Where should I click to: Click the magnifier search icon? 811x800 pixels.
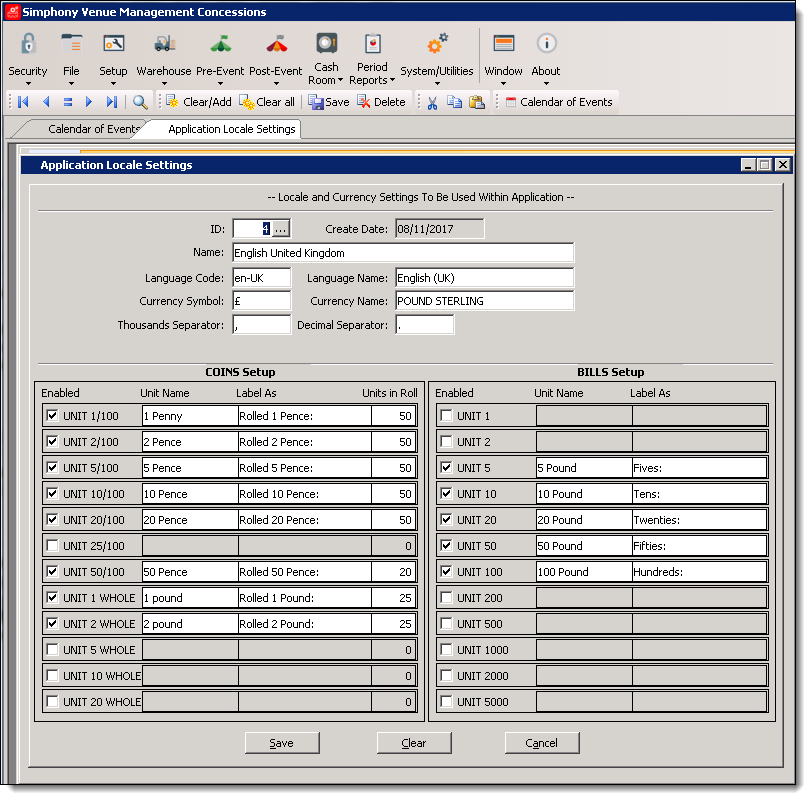pos(140,102)
